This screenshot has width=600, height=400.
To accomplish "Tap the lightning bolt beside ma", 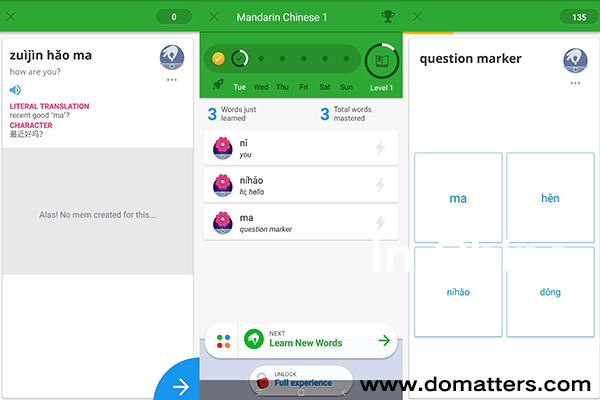I will coord(379,222).
